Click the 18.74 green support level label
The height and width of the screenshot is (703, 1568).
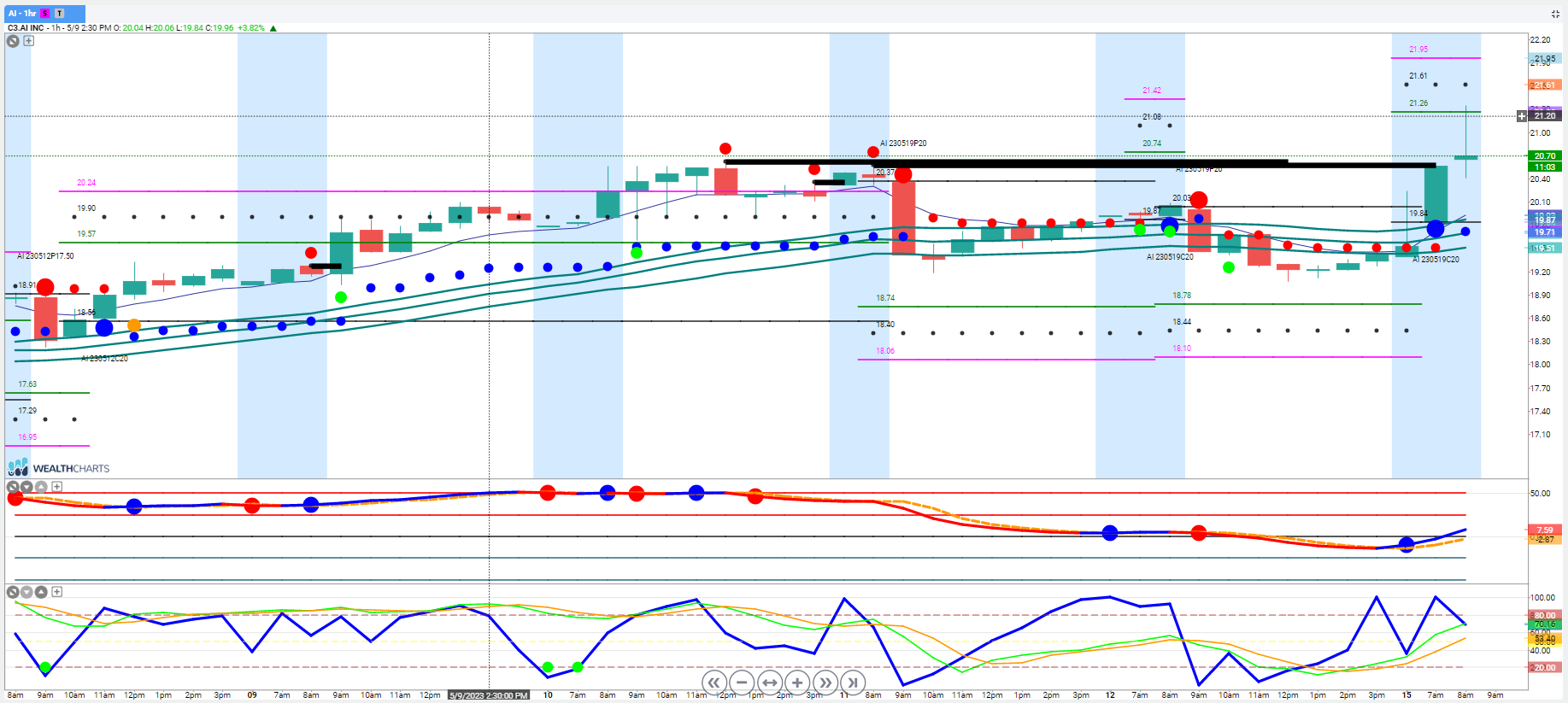point(885,298)
